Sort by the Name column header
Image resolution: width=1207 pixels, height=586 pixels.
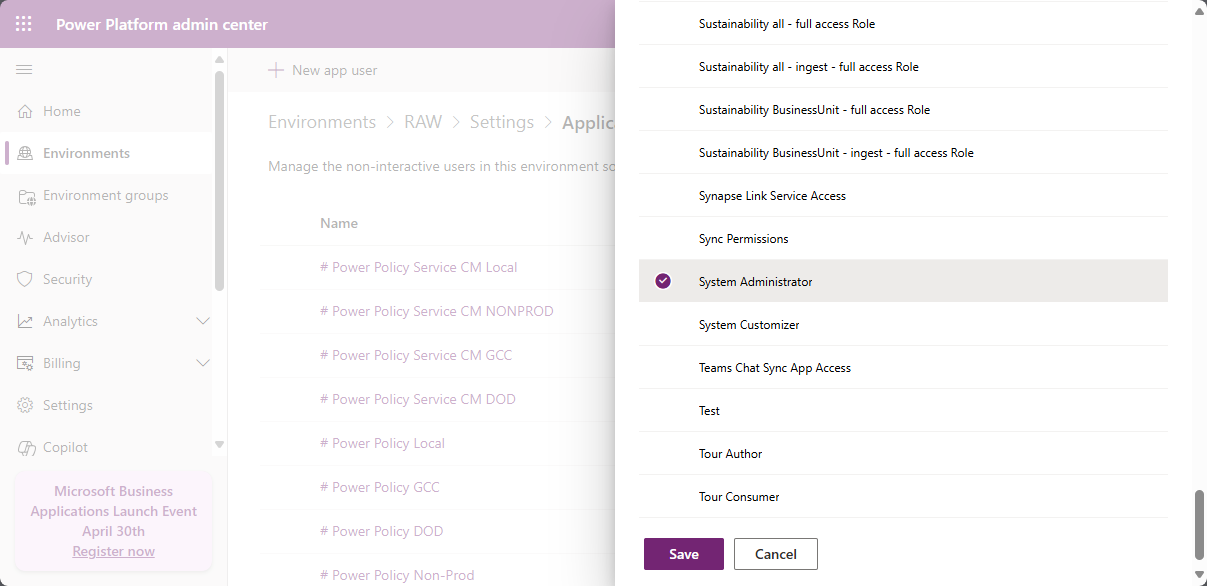tap(339, 223)
